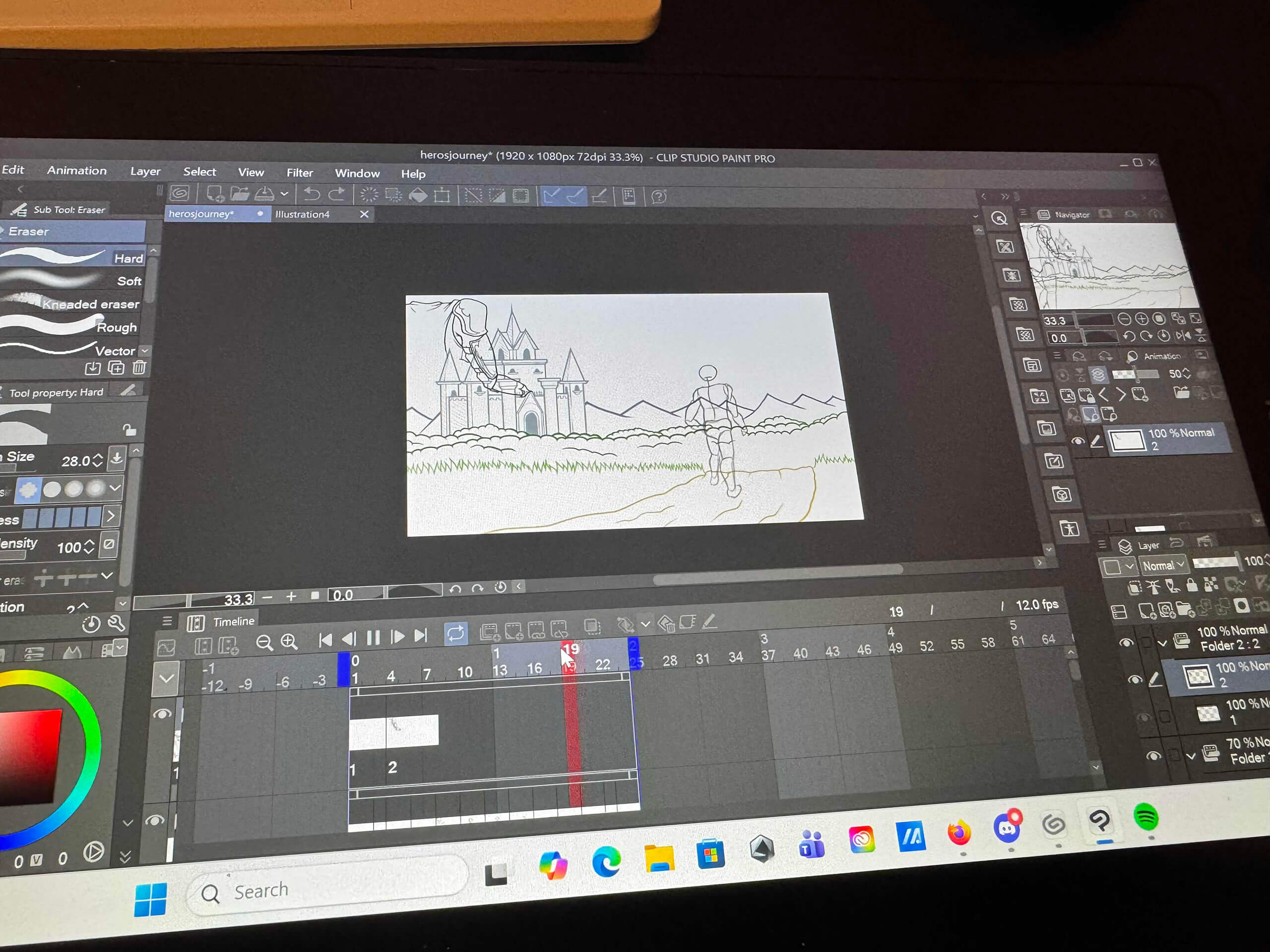This screenshot has height=952, width=1270.
Task: Open Spotify from the taskbar
Action: click(1145, 818)
